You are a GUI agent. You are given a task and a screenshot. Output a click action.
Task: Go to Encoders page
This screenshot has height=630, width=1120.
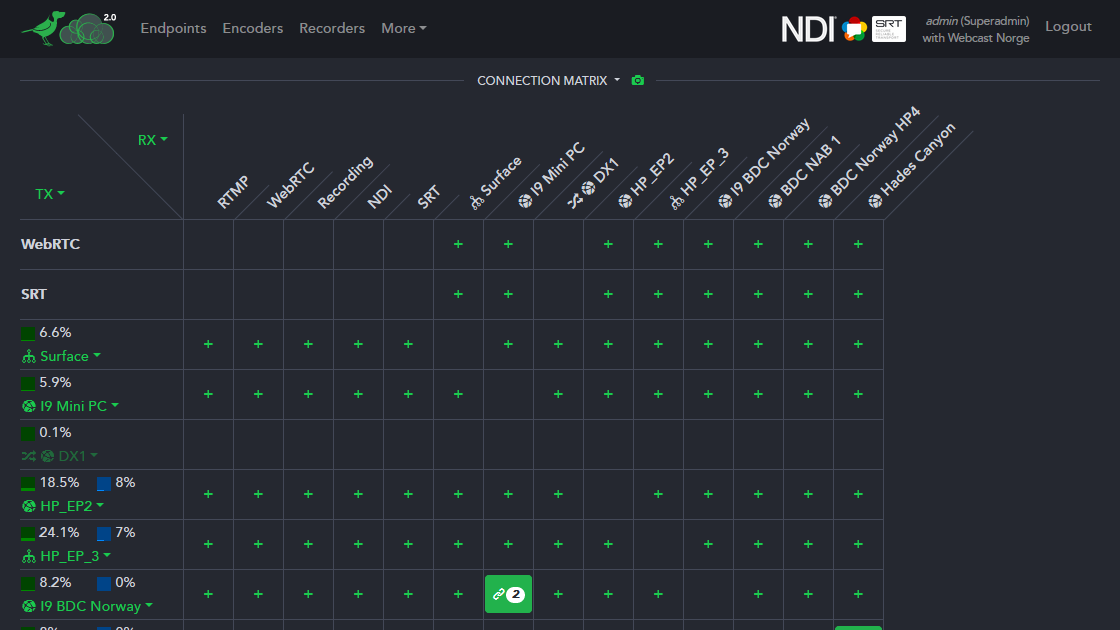(253, 29)
